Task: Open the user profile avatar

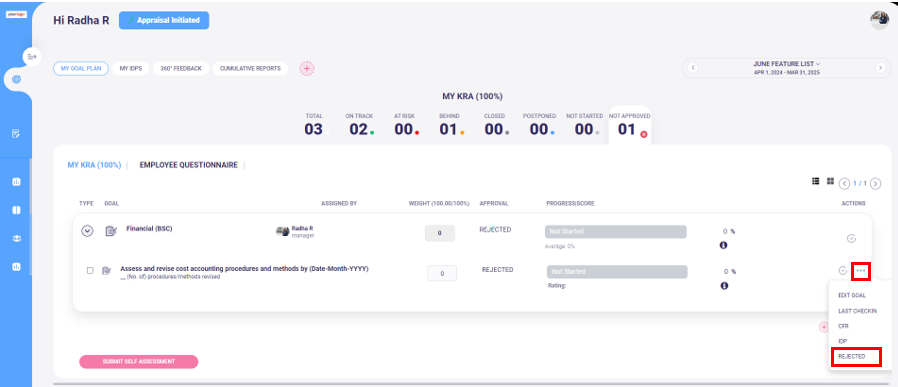Action: [x=879, y=20]
